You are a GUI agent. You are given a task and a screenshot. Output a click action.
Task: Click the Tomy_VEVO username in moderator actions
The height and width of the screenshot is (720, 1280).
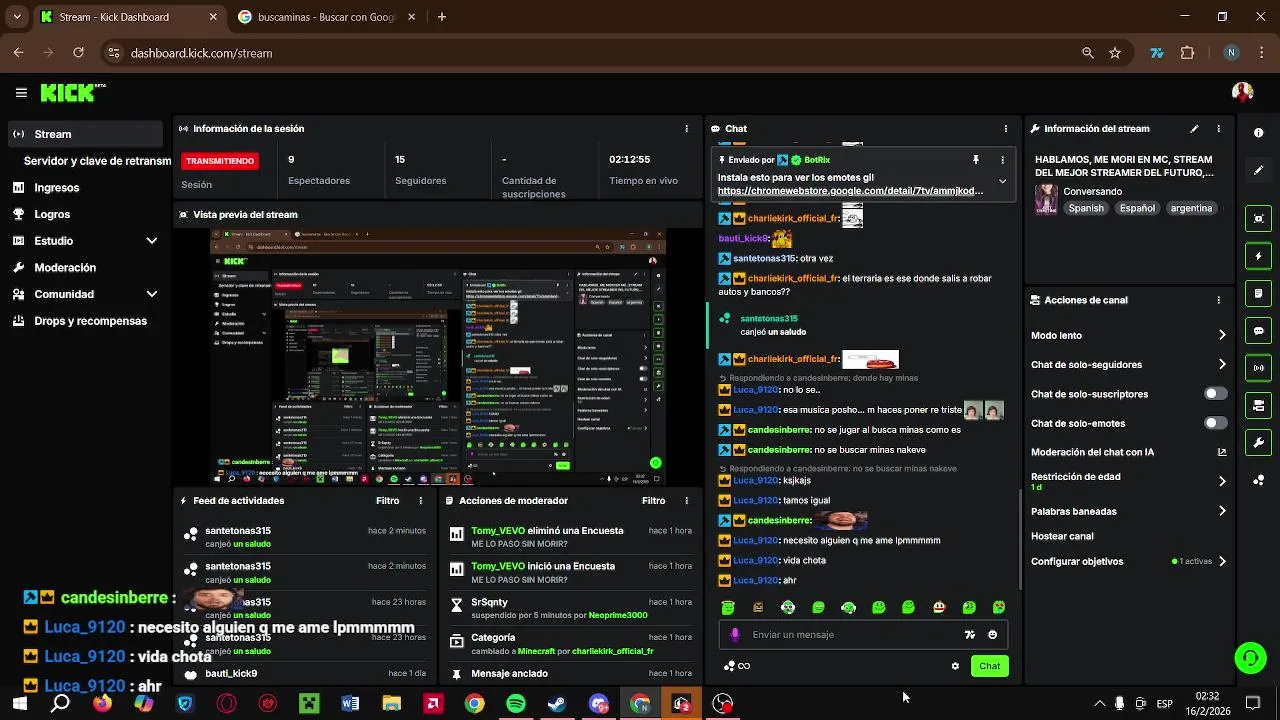point(499,531)
